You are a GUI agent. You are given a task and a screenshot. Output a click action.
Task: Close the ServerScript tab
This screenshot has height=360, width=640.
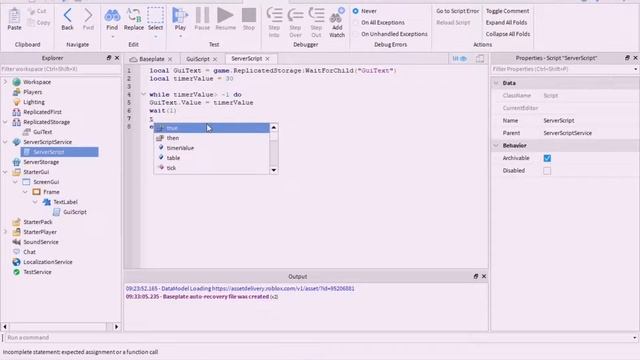[267, 59]
